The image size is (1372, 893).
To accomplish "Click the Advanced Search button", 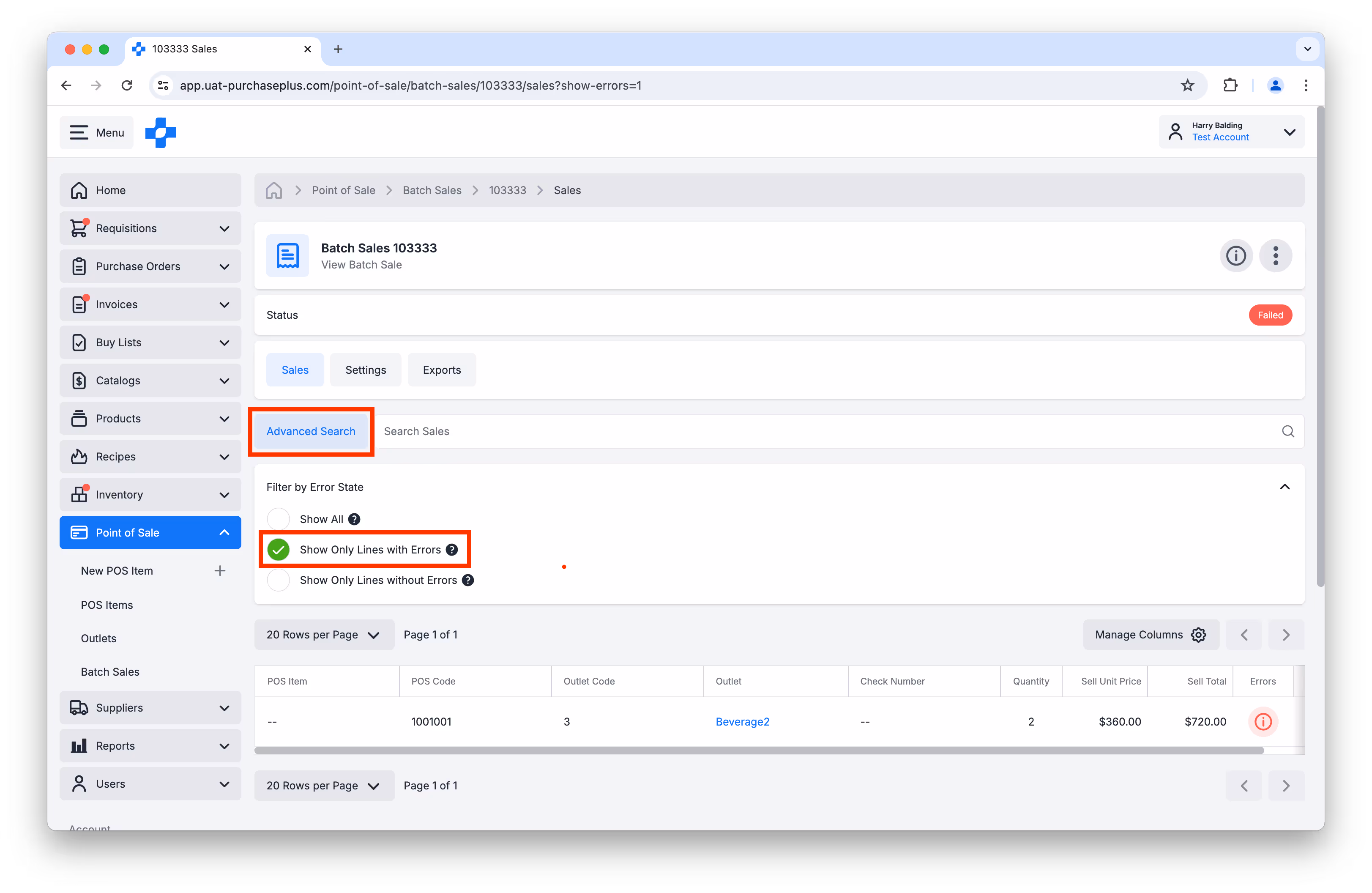I will [x=311, y=431].
